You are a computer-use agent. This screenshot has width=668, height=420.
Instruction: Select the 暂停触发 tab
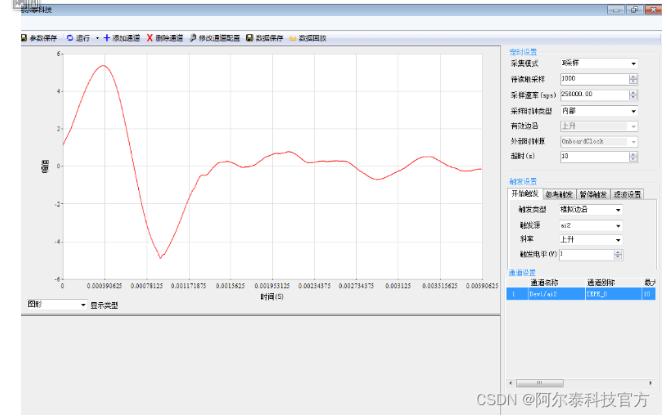593,195
